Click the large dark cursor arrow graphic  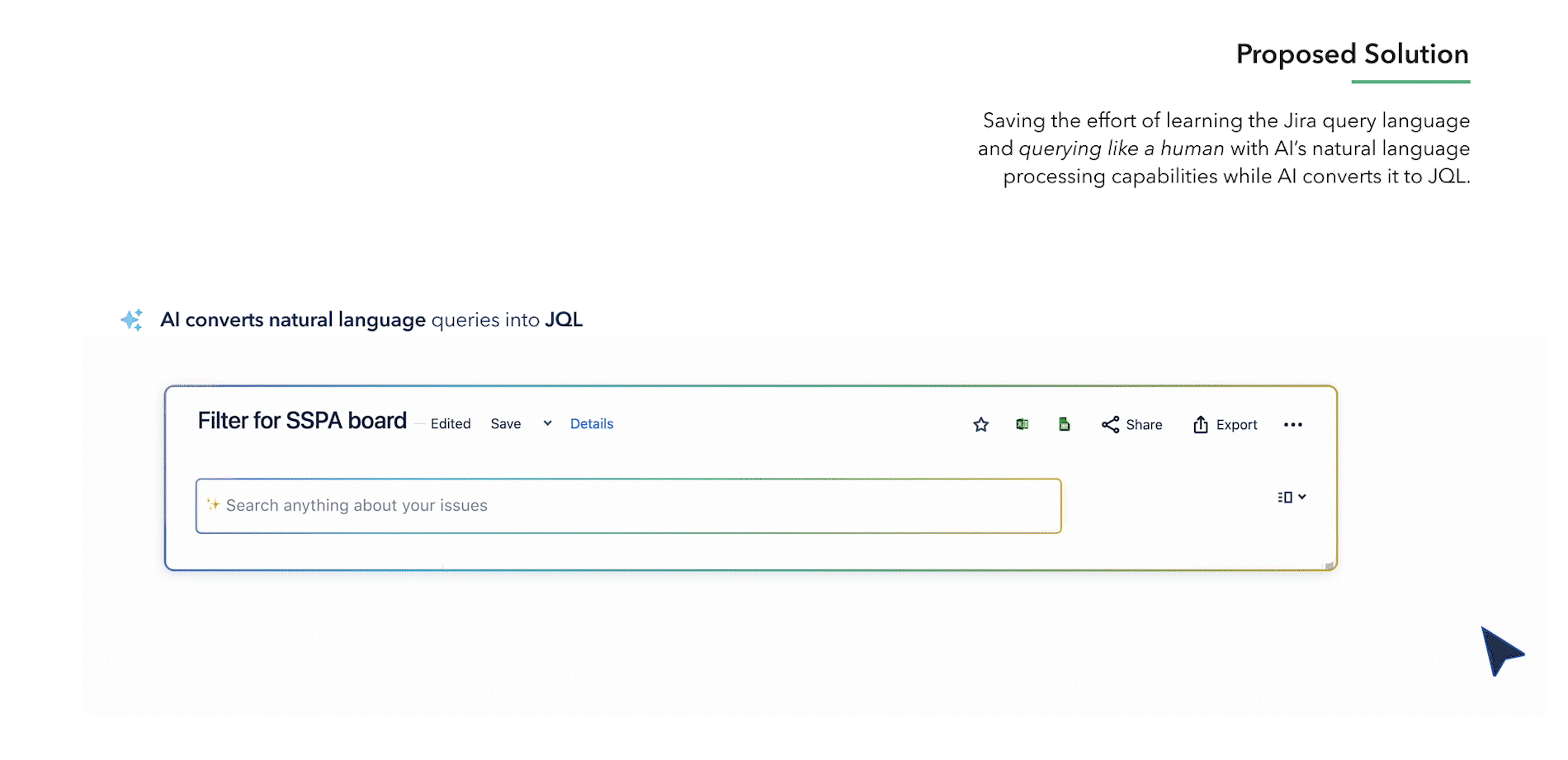1499,650
